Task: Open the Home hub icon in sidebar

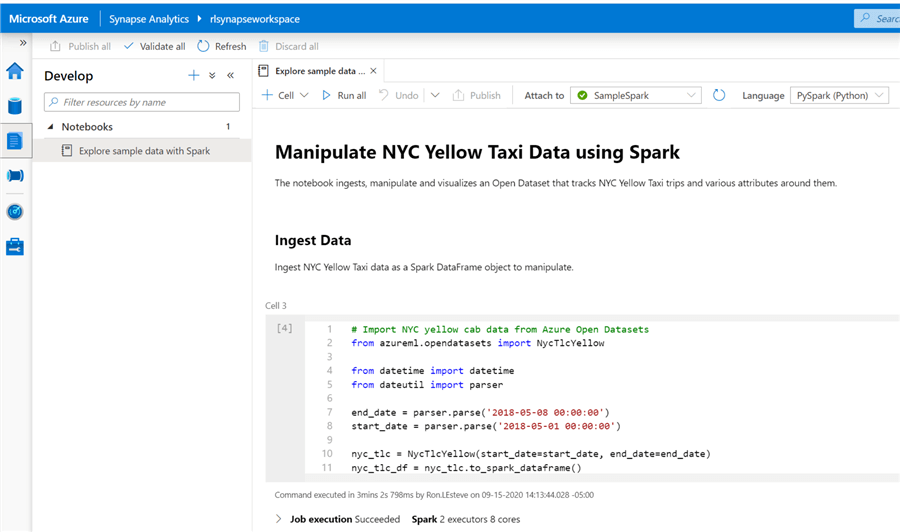Action: pyautogui.click(x=15, y=71)
